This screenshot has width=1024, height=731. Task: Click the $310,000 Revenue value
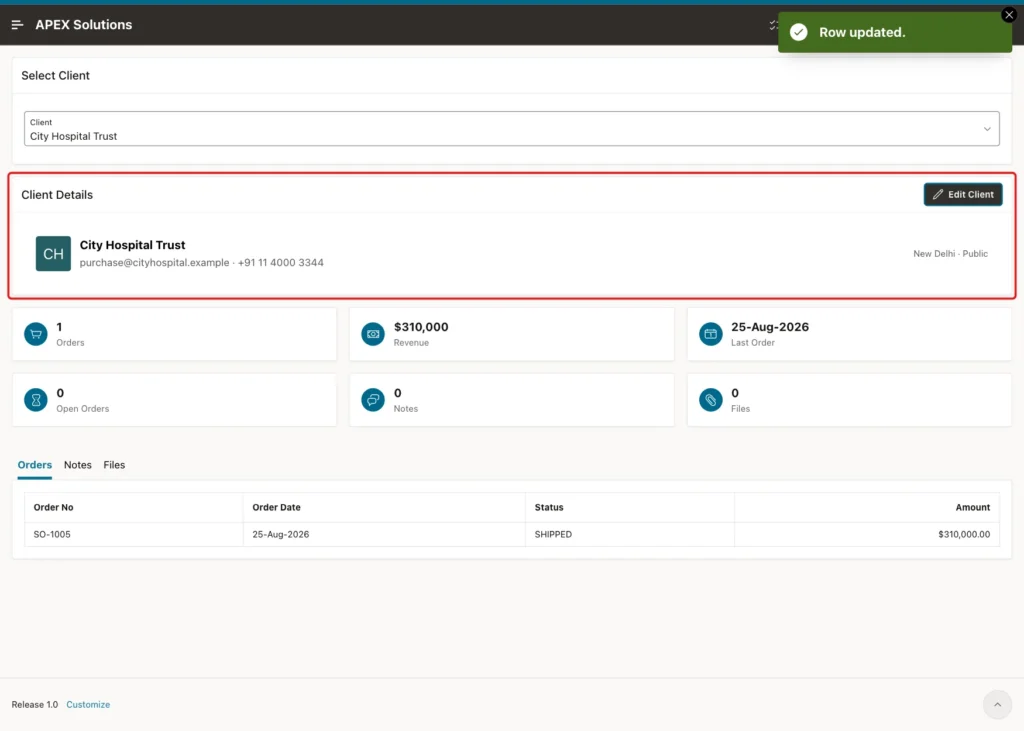[421, 327]
